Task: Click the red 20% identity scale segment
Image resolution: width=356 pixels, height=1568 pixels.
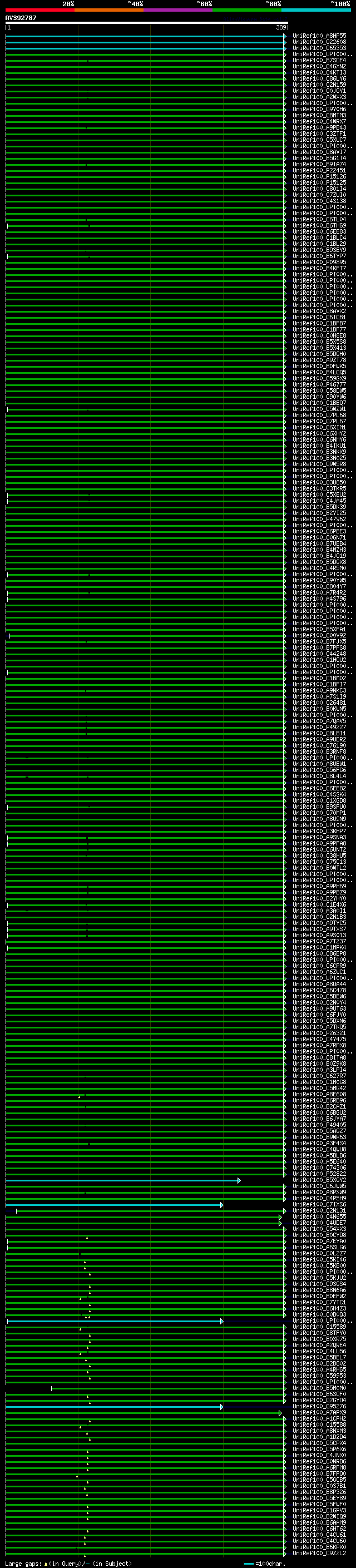Action: [x=40, y=10]
